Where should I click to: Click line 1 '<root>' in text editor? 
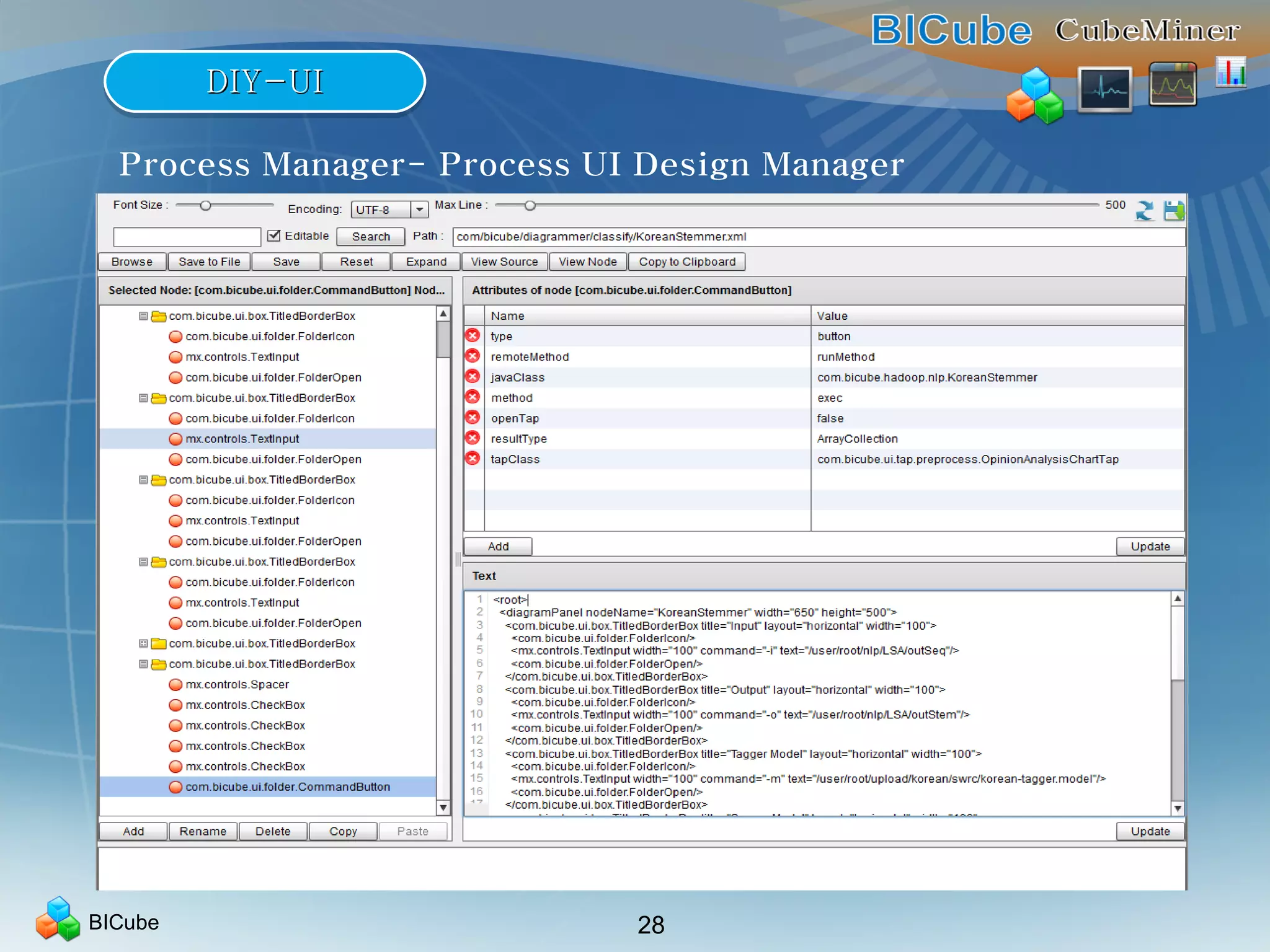[x=510, y=599]
